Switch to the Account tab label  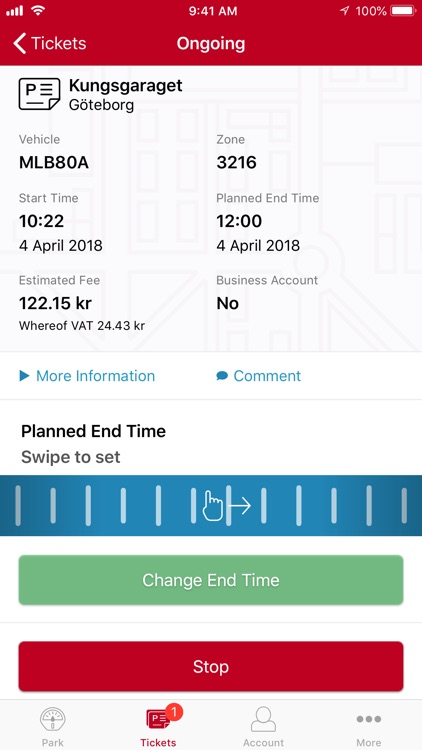click(263, 742)
